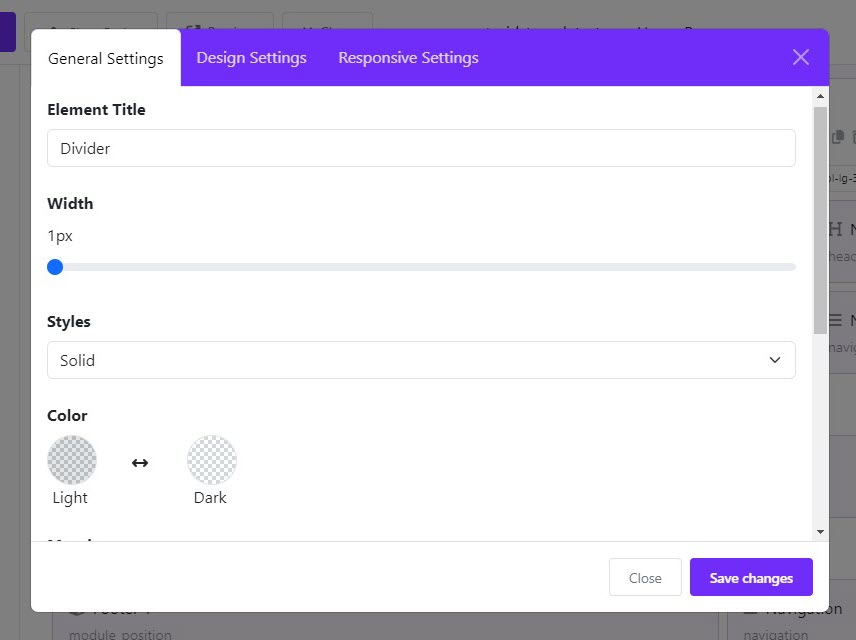The image size is (856, 640).
Task: Switch to the General Settings tab
Action: (x=106, y=58)
